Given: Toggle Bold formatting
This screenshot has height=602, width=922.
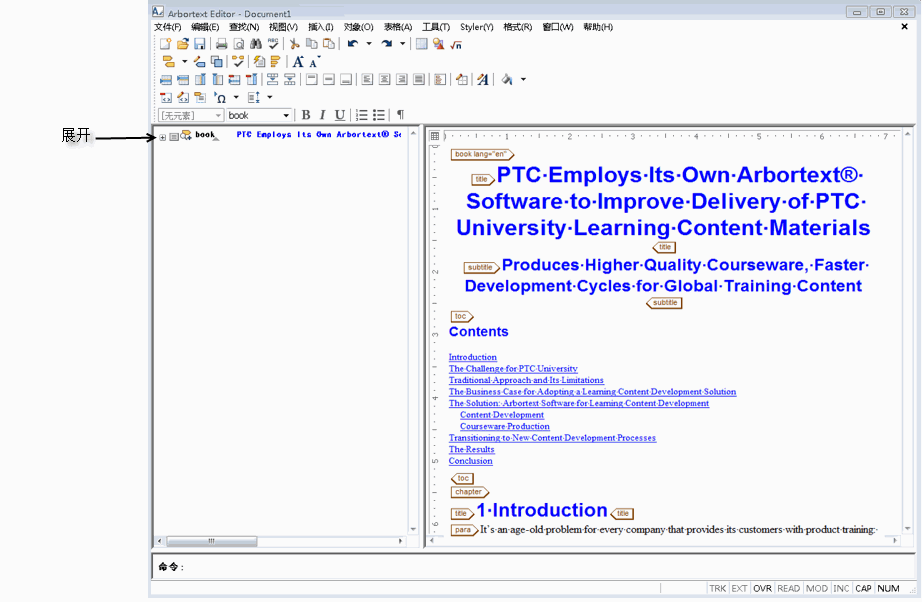Looking at the screenshot, I should (306, 115).
